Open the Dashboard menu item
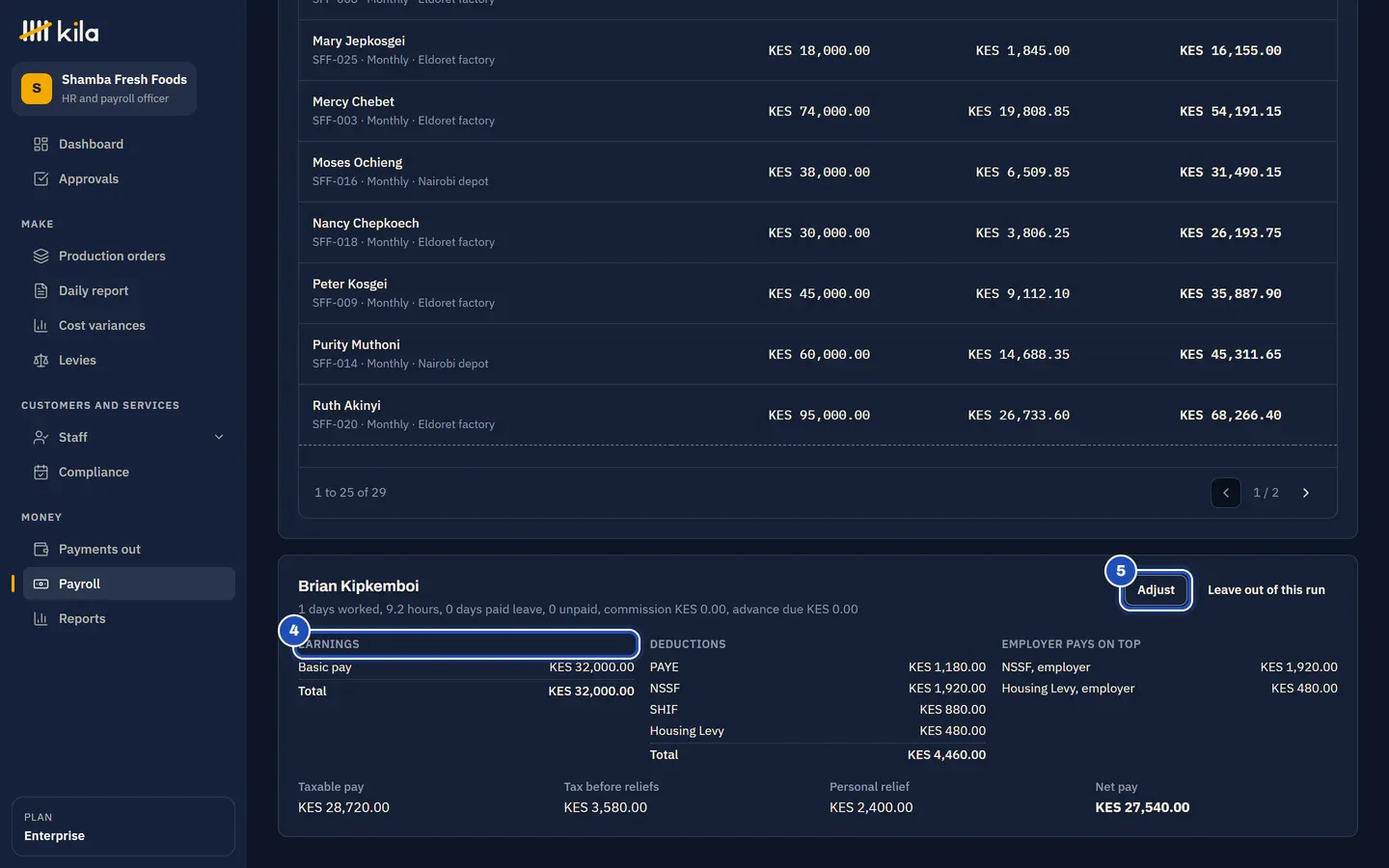1389x868 pixels. (x=129, y=145)
